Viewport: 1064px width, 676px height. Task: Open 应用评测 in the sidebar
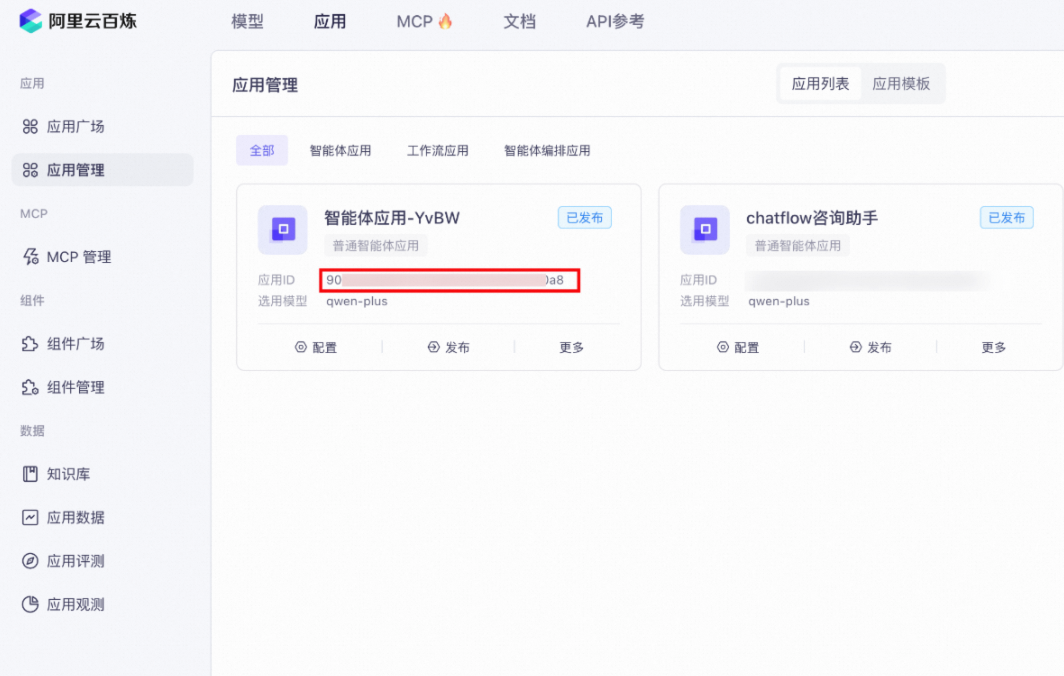pos(75,561)
